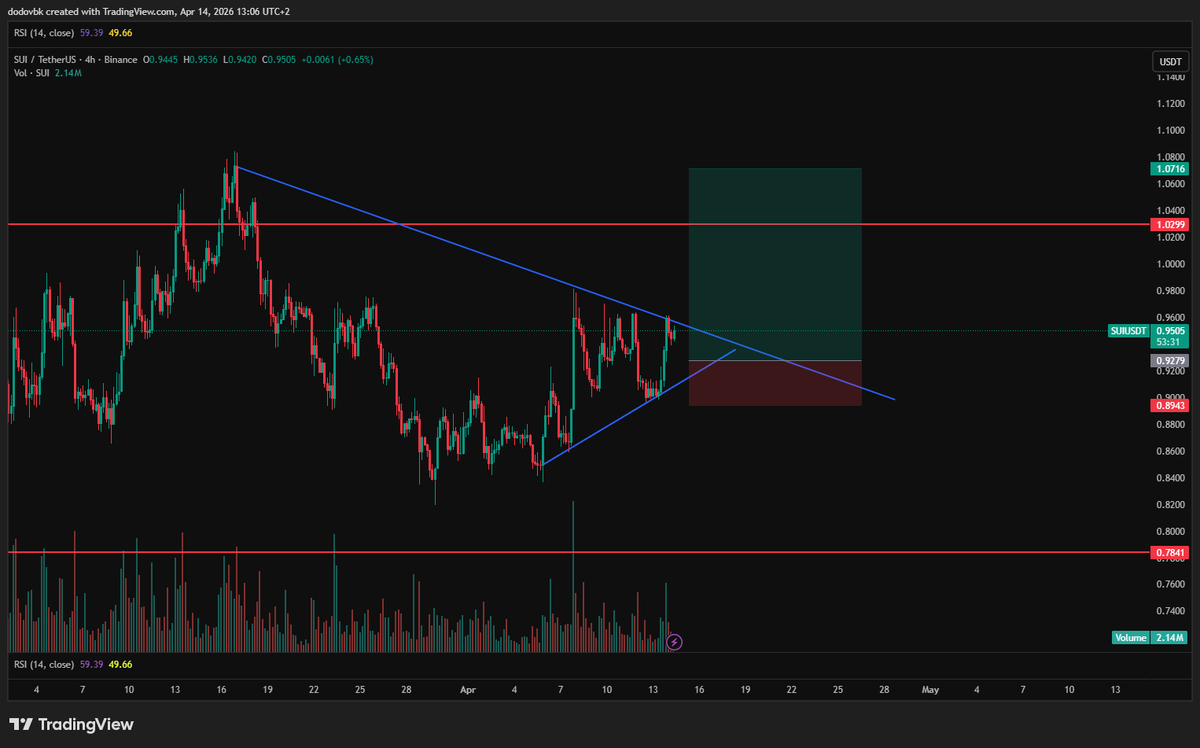The width and height of the screenshot is (1200, 748).
Task: Click the 1.0000 price axis label
Action: pyautogui.click(x=1172, y=264)
